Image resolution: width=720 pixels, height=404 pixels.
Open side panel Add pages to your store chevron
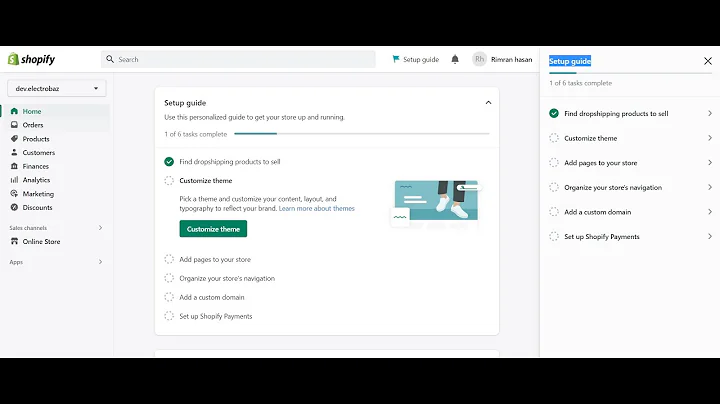pos(709,163)
